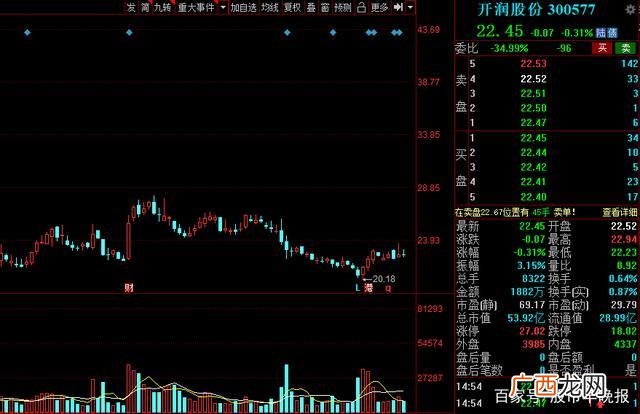The image size is (640, 414).
Task: Click the 43.69 price axis label
Action: [428, 29]
